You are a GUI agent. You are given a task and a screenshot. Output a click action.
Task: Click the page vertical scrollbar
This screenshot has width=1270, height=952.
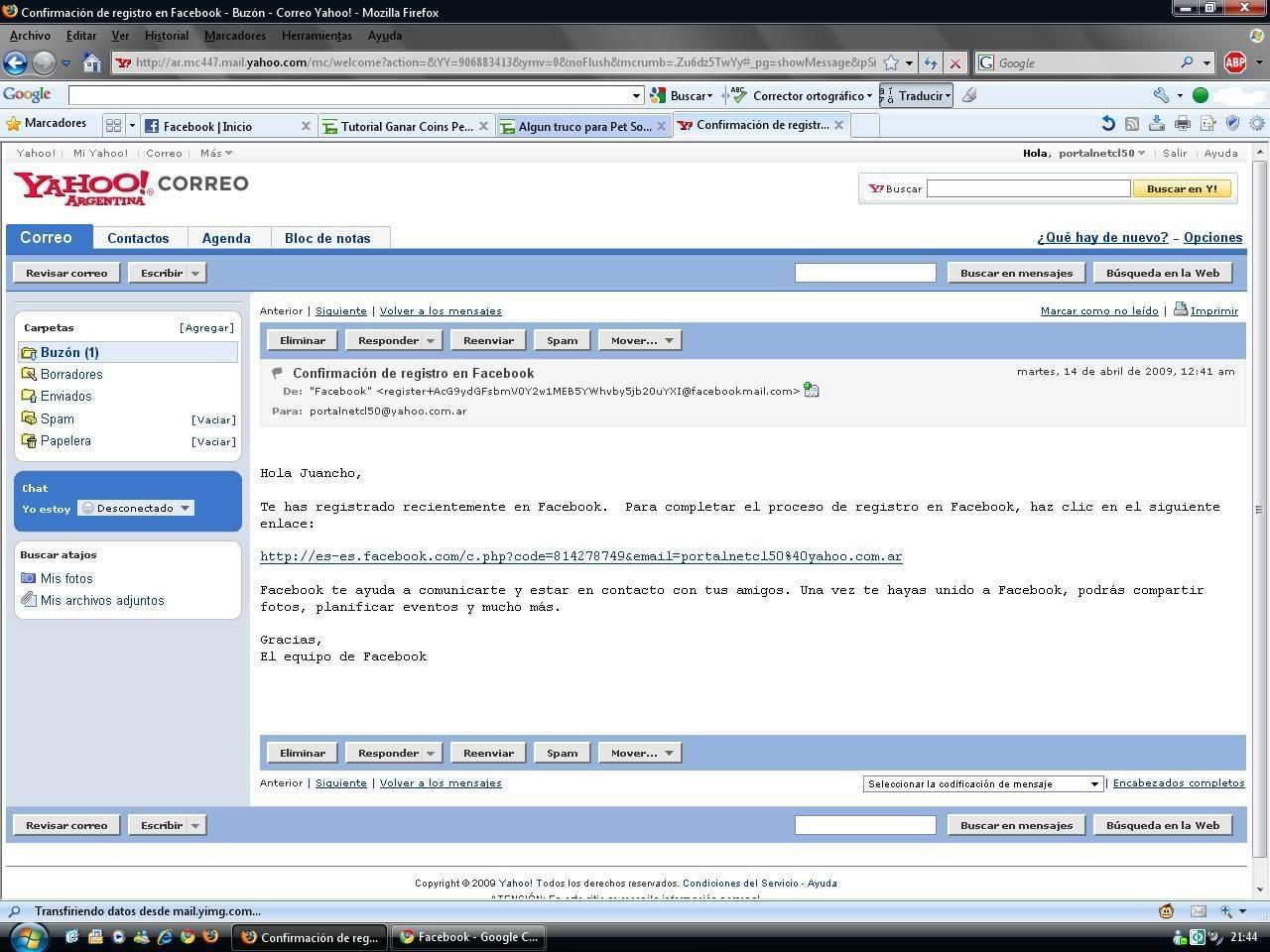coord(1259,509)
